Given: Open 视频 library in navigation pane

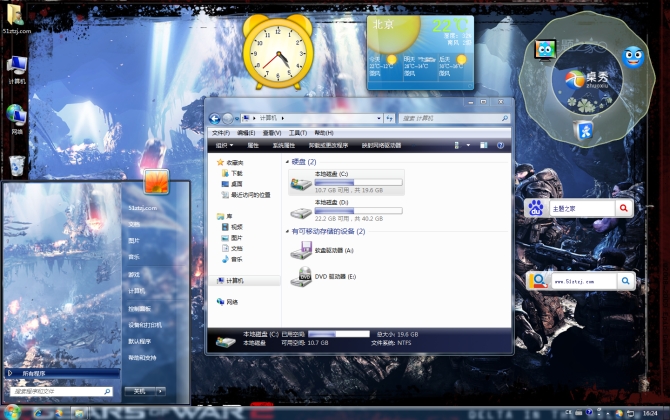Looking at the screenshot, I should coord(232,227).
